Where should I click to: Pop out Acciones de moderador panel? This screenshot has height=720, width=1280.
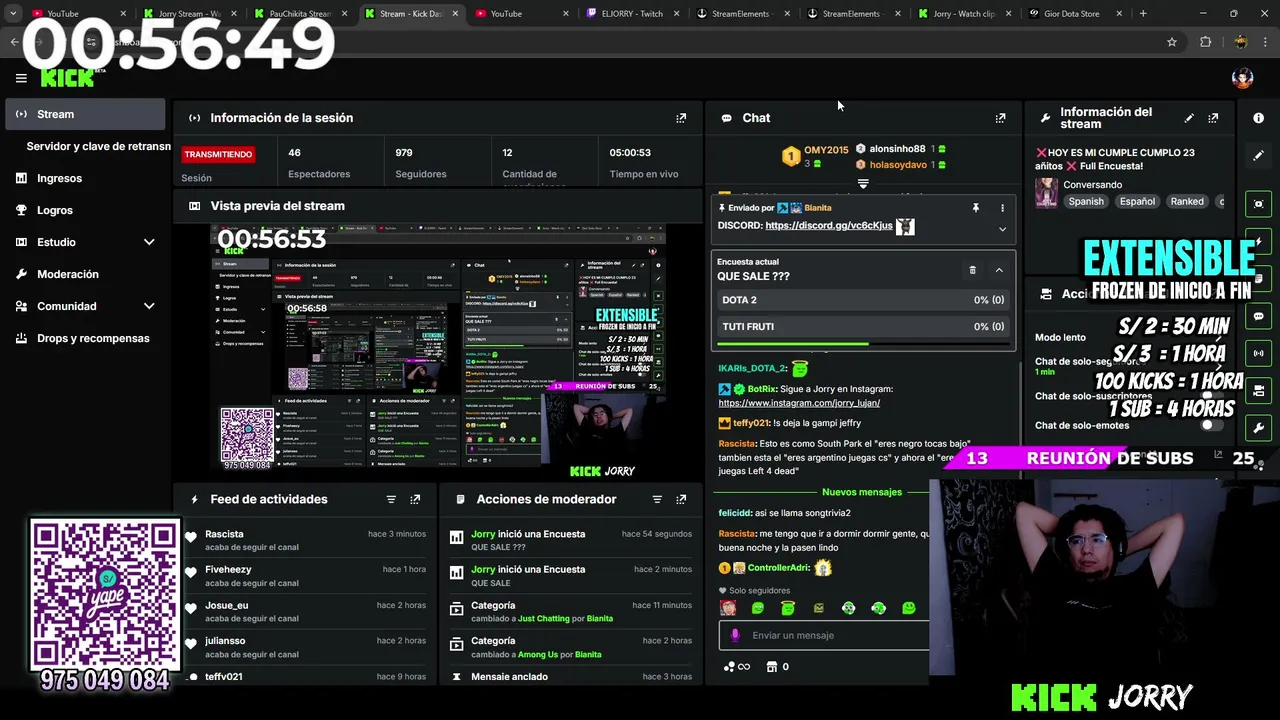pos(681,499)
